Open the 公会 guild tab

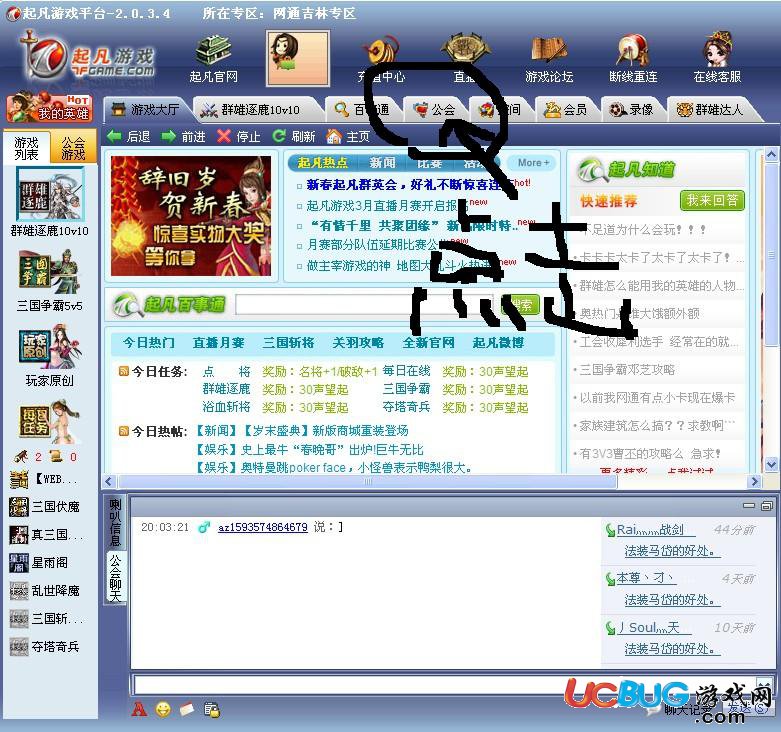click(434, 109)
